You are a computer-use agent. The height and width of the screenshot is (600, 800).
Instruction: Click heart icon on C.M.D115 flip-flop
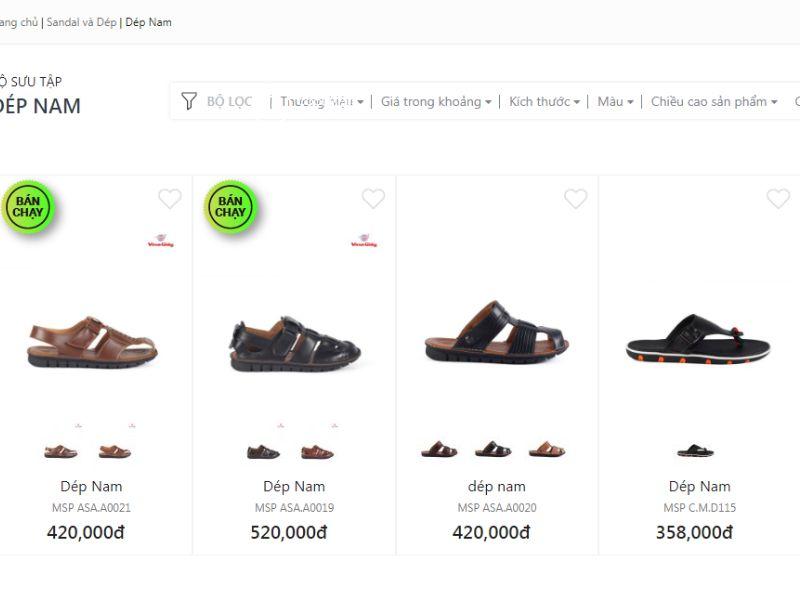pyautogui.click(x=778, y=199)
